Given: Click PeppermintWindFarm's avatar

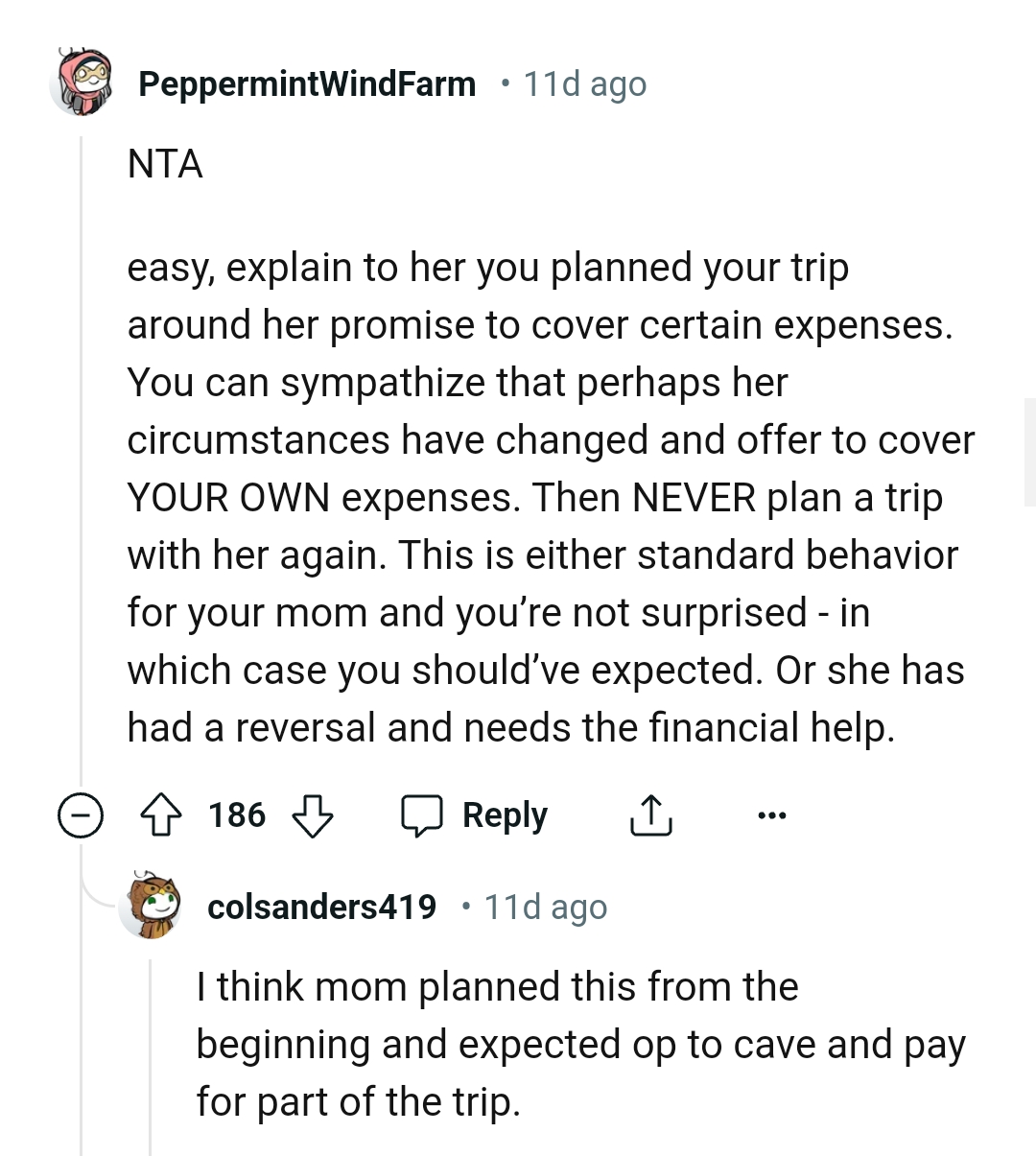Looking at the screenshot, I should pos(82,83).
